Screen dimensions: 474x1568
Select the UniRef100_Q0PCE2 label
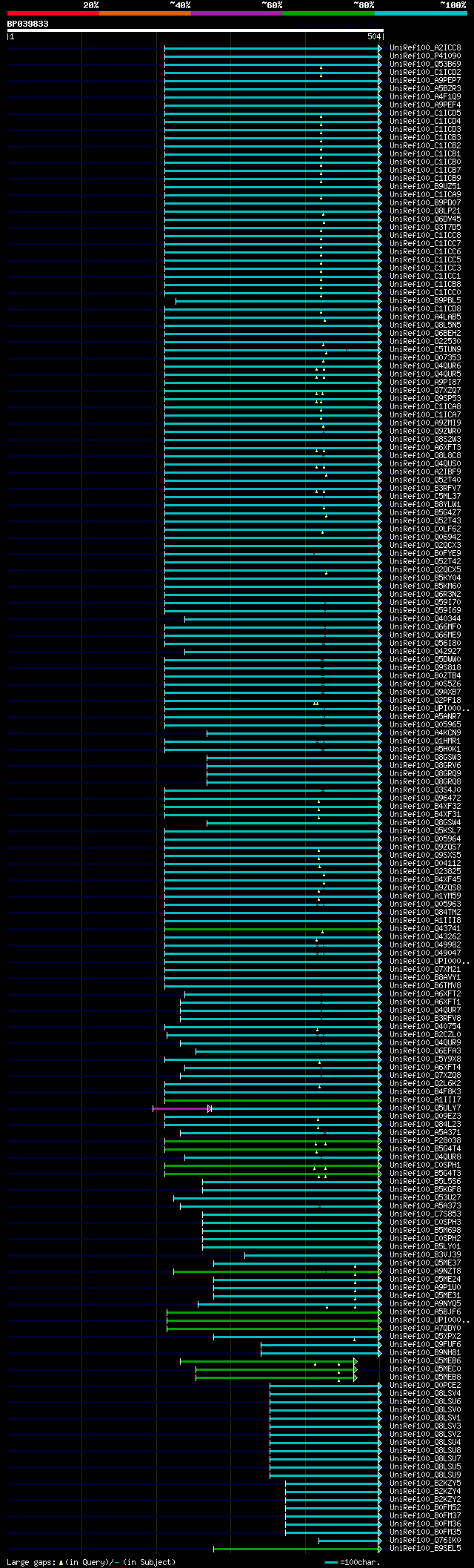coord(425,1385)
